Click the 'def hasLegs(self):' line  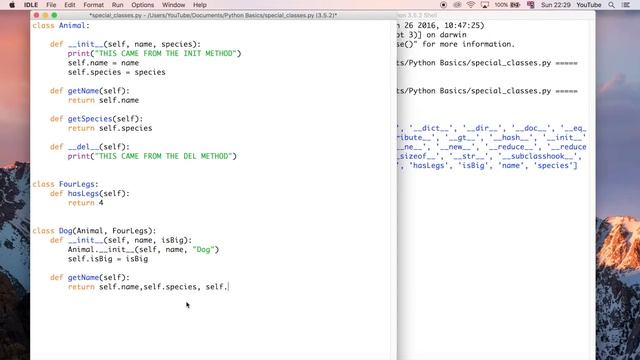(x=89, y=193)
